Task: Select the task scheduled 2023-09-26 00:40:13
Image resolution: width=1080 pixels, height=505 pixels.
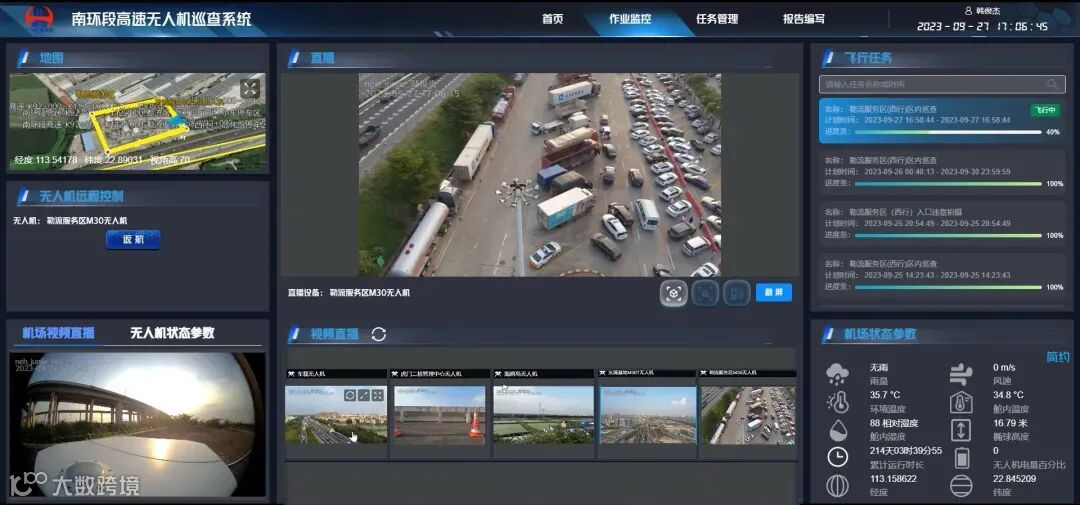Action: coord(941,172)
